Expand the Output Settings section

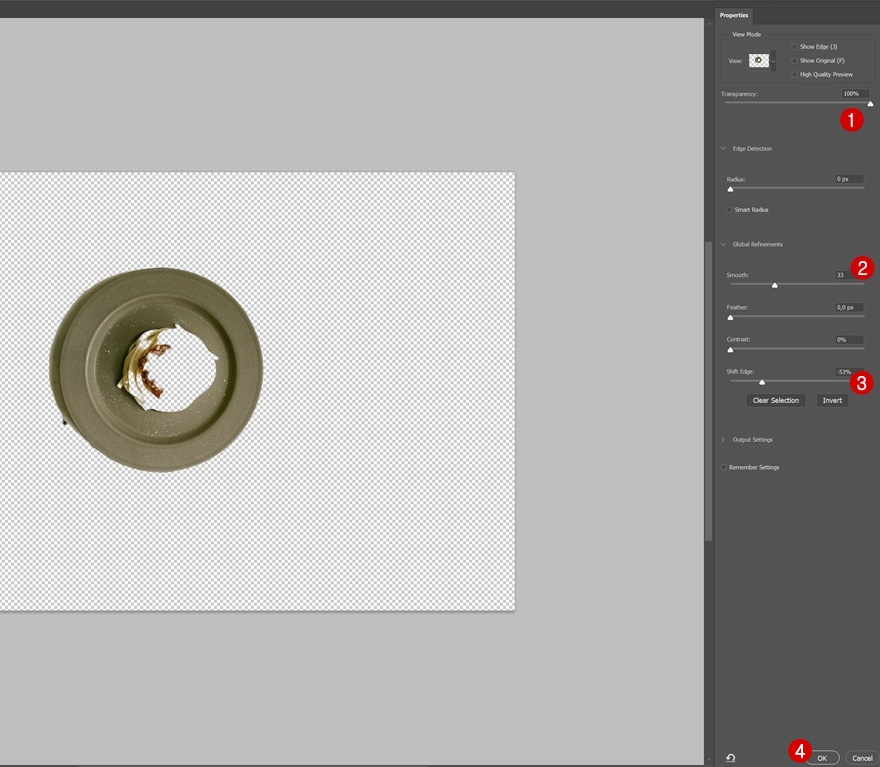coord(723,440)
